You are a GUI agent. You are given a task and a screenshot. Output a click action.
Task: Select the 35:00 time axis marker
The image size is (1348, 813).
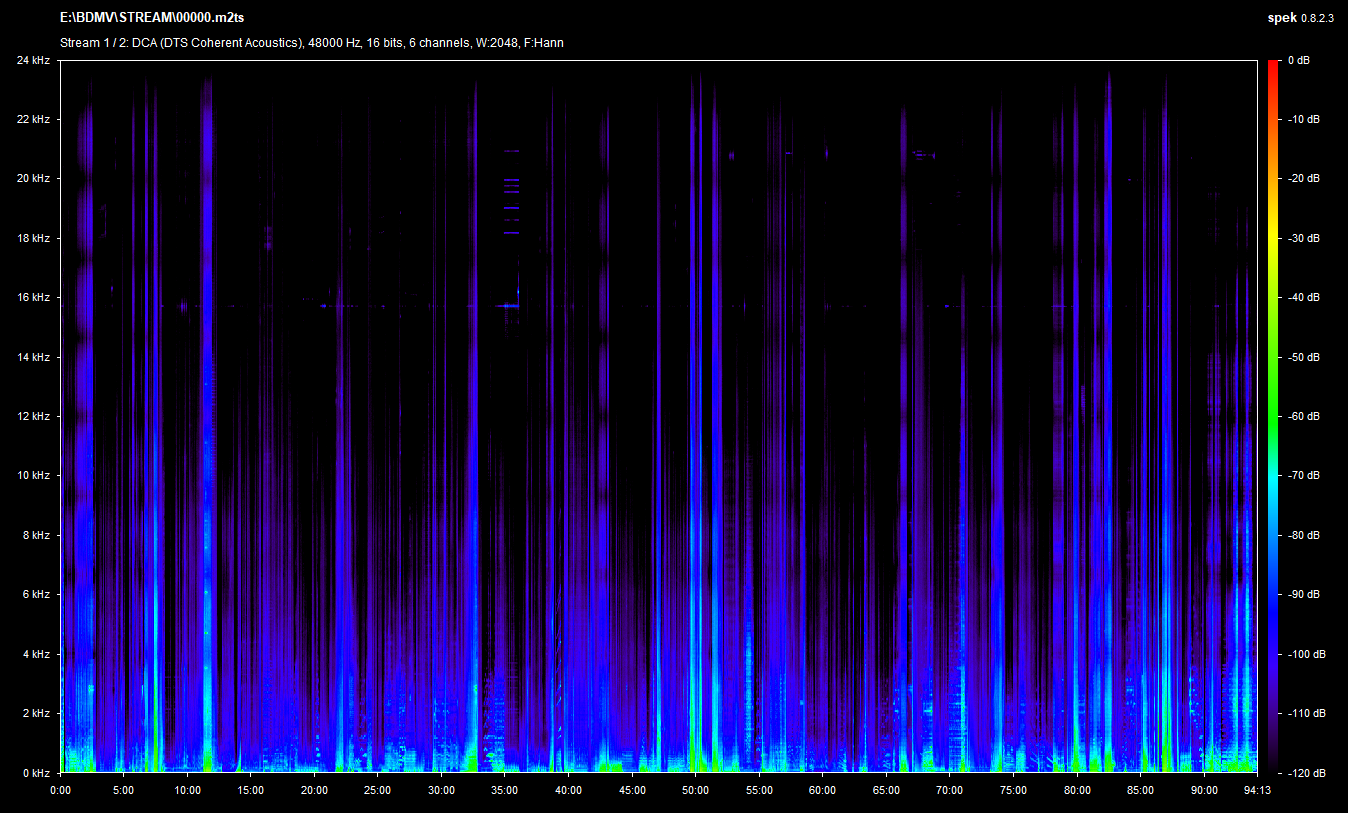tap(505, 790)
